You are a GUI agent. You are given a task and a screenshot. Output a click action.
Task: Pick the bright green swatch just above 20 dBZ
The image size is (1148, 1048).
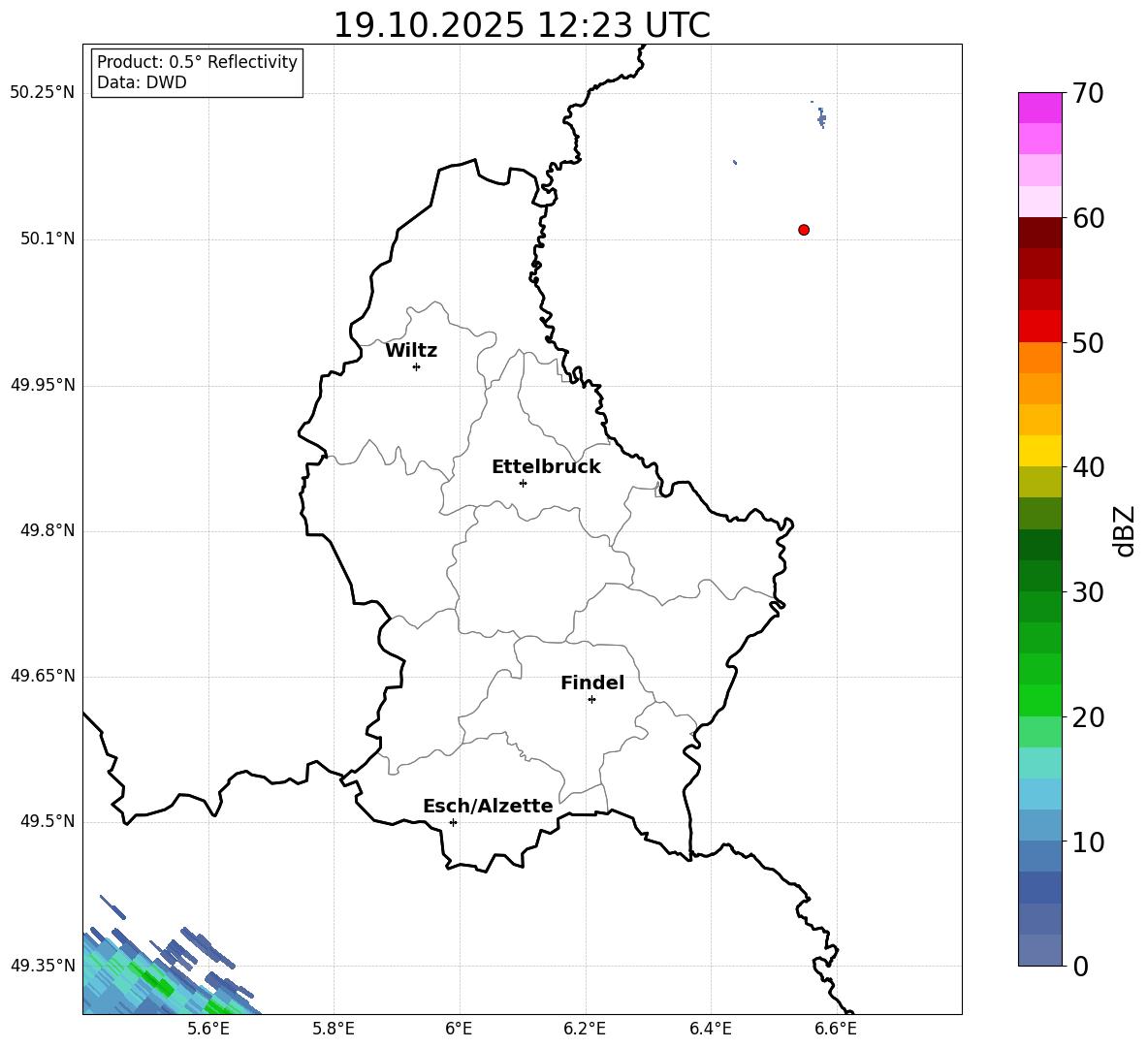click(1040, 701)
